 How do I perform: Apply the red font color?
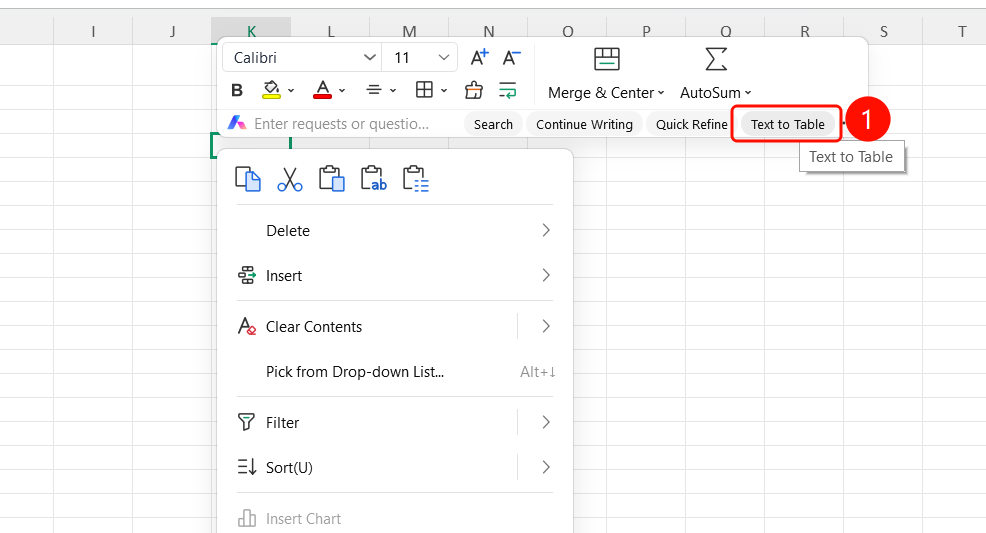pyautogui.click(x=323, y=90)
